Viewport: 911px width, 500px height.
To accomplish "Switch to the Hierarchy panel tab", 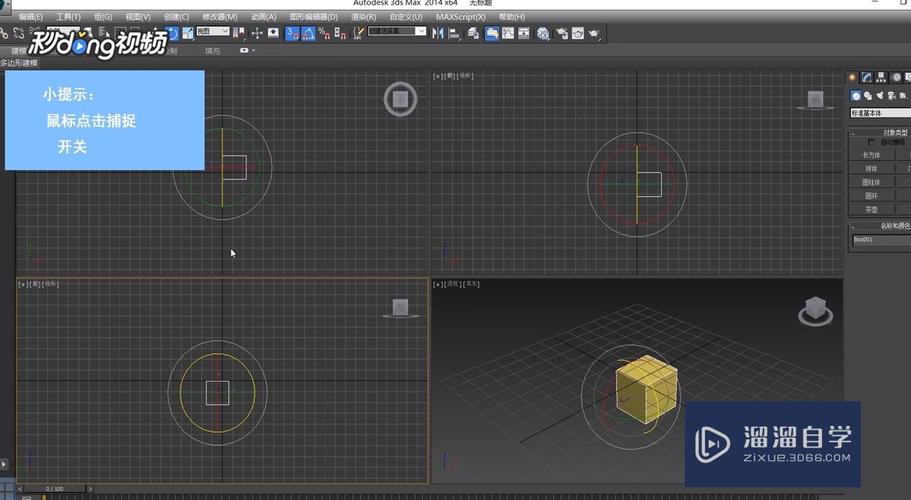I will tap(881, 77).
